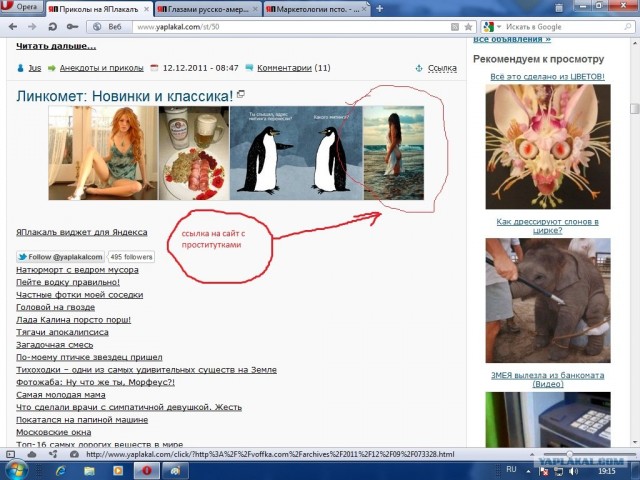The image size is (640, 480).
Task: Launch Internet Explorer from the taskbar
Action: pos(61,471)
